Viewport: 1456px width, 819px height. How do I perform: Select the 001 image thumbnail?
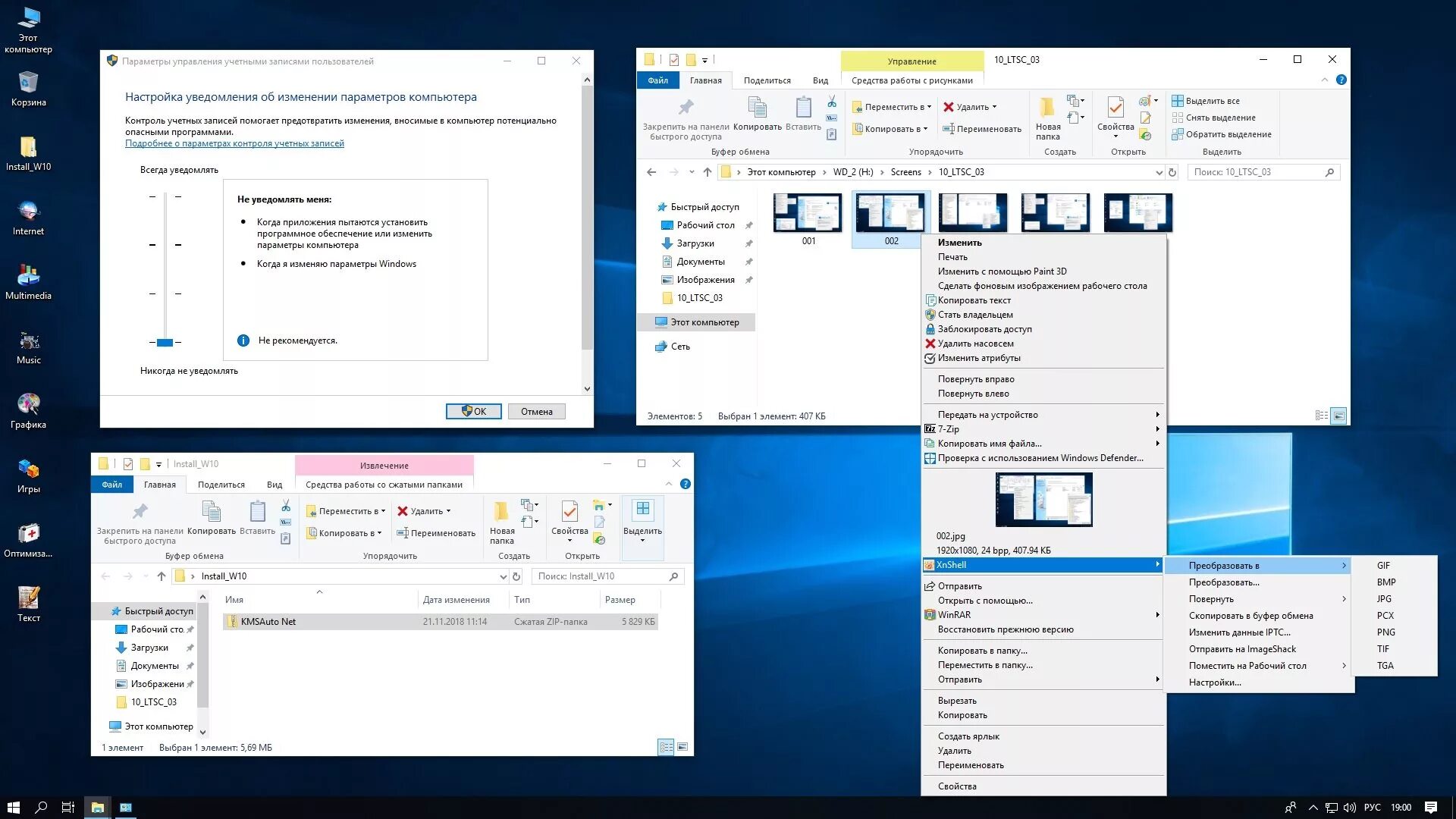pos(808,214)
